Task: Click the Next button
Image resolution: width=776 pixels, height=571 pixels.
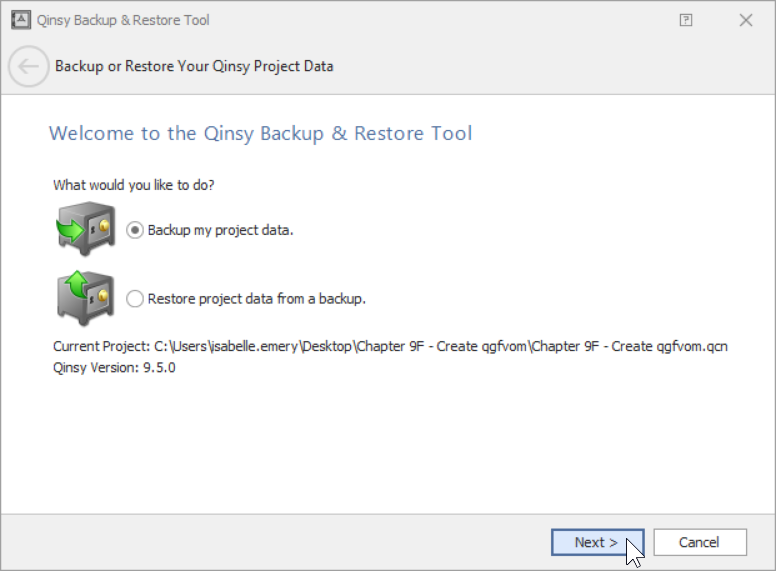Action: coord(597,542)
